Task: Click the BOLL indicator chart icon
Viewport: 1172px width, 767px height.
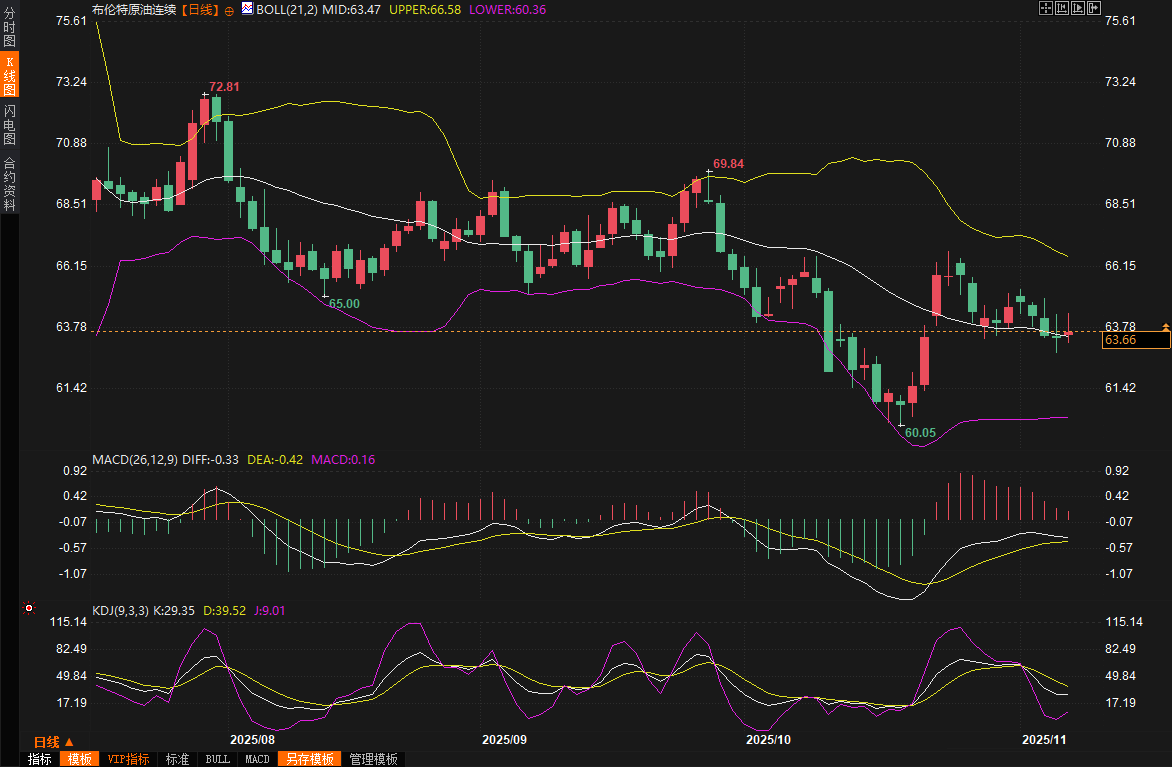Action: (247, 9)
